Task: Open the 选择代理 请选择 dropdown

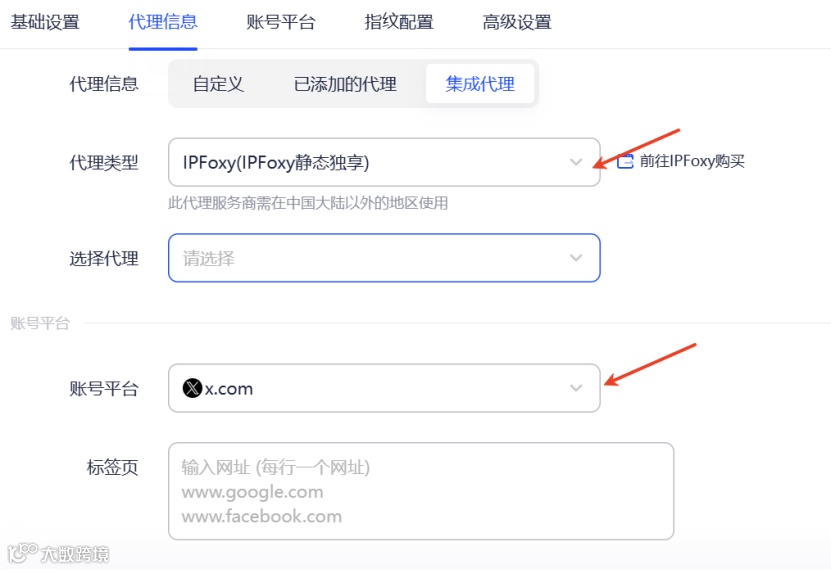Action: (384, 258)
